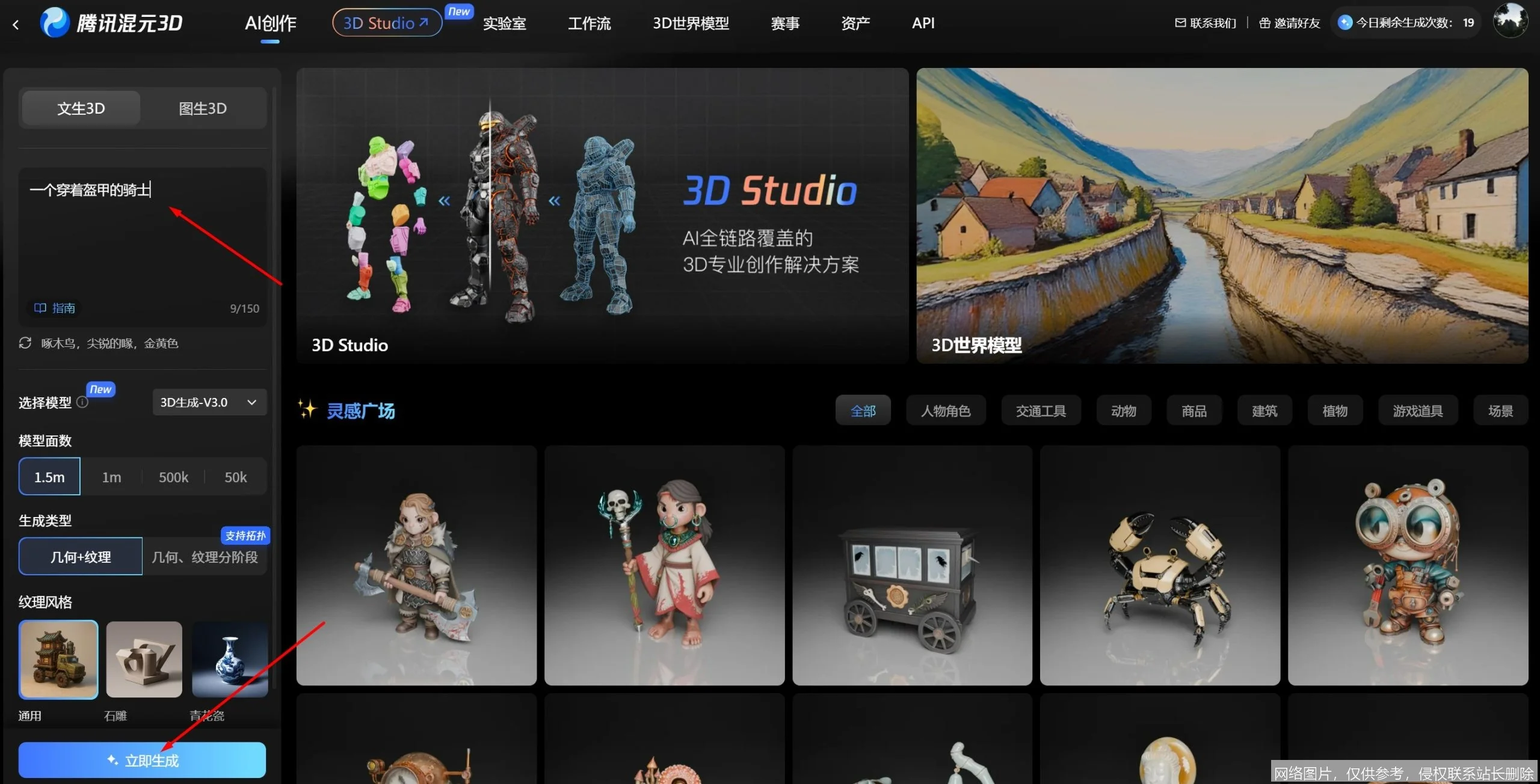The height and width of the screenshot is (784, 1540).
Task: Click the back arrow icon
Action: point(16,24)
